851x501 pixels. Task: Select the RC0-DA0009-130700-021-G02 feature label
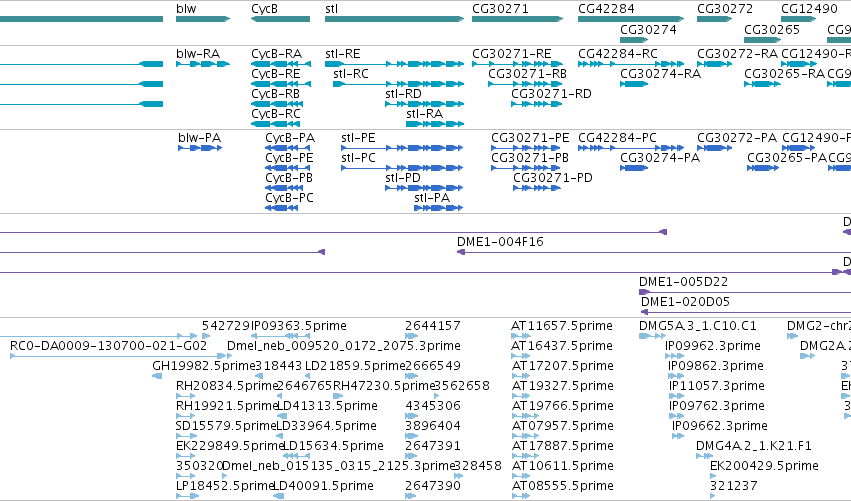(109, 346)
